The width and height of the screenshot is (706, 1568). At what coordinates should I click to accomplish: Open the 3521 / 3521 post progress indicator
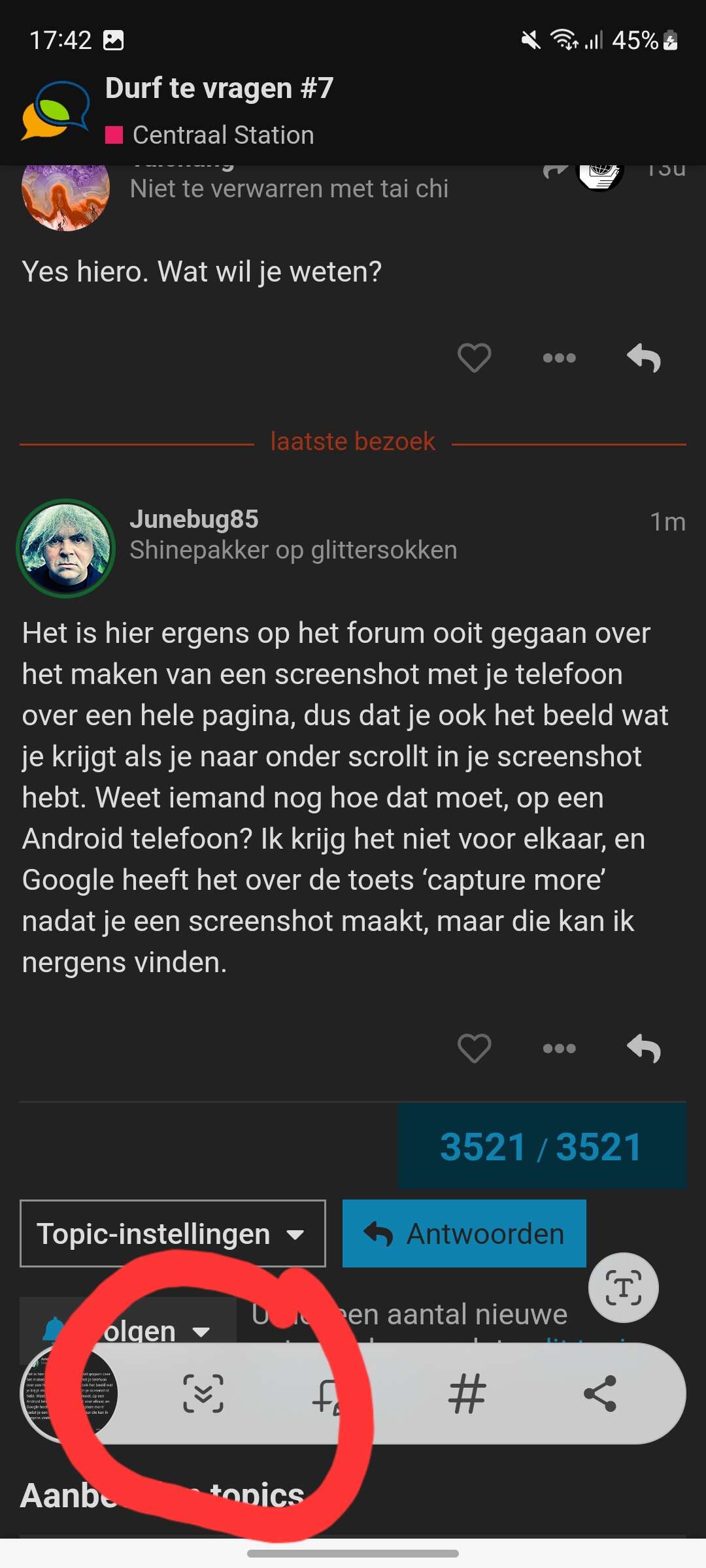pos(542,1147)
